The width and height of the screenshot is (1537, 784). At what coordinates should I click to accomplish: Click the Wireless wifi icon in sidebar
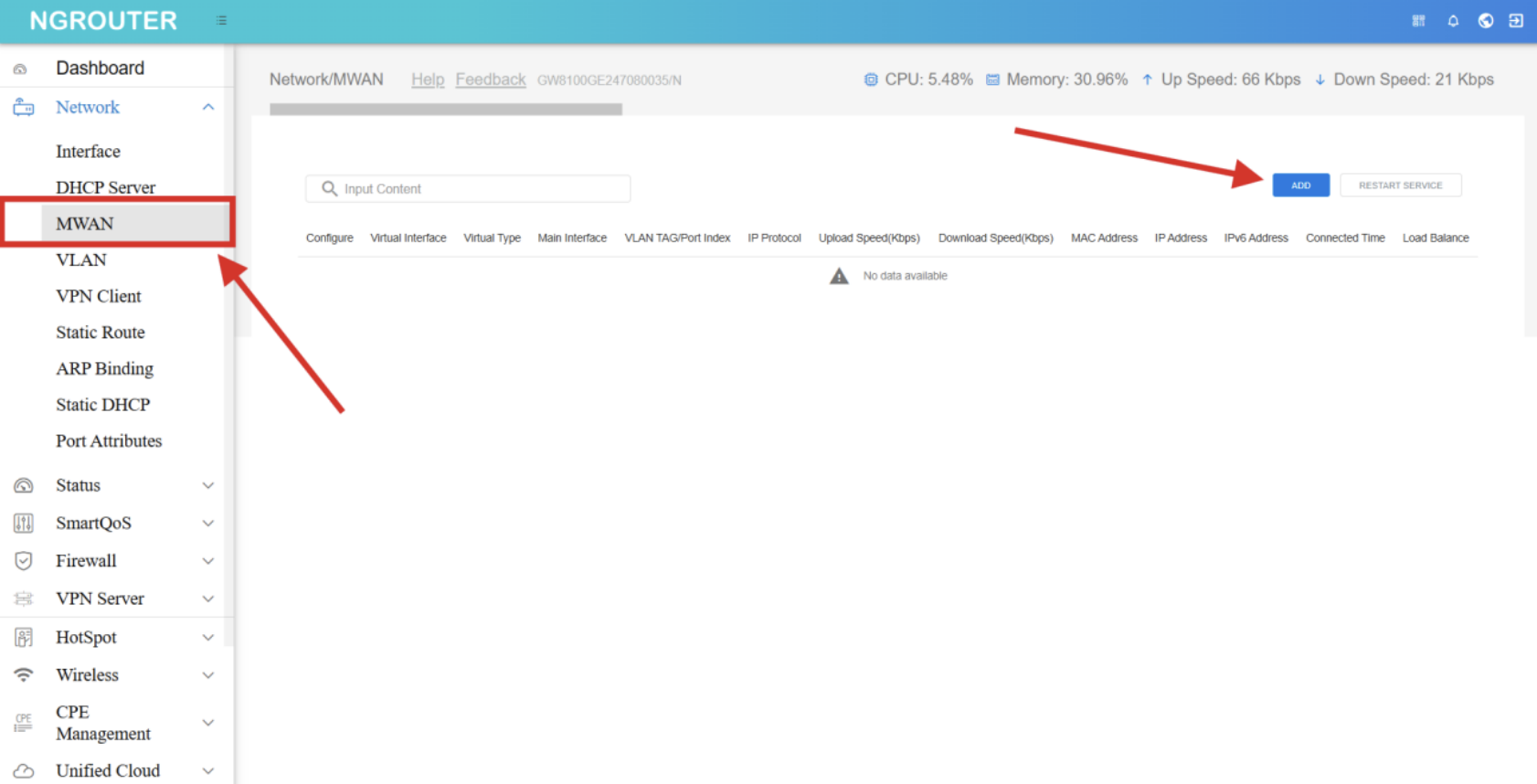[24, 674]
